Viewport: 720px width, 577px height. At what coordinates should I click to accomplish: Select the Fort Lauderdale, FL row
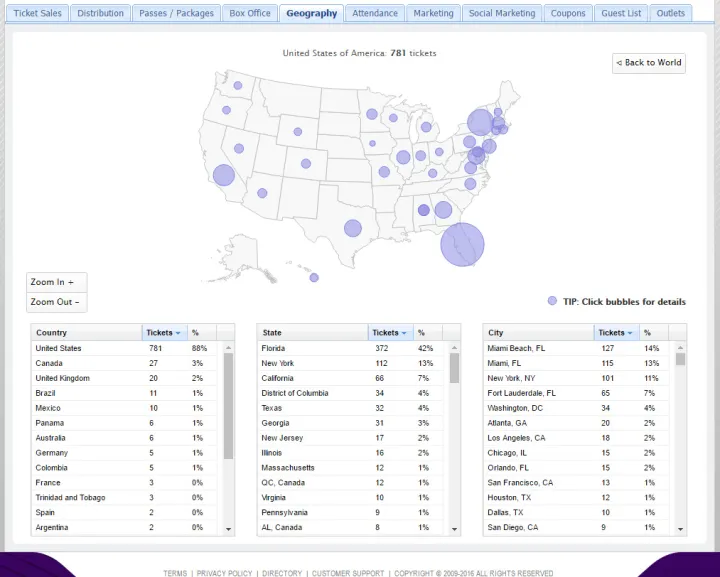click(576, 393)
